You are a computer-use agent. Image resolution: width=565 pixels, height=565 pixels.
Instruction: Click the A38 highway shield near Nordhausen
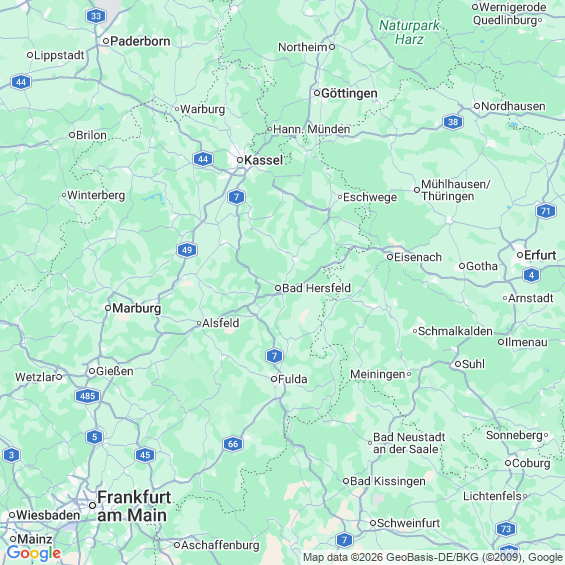[453, 122]
